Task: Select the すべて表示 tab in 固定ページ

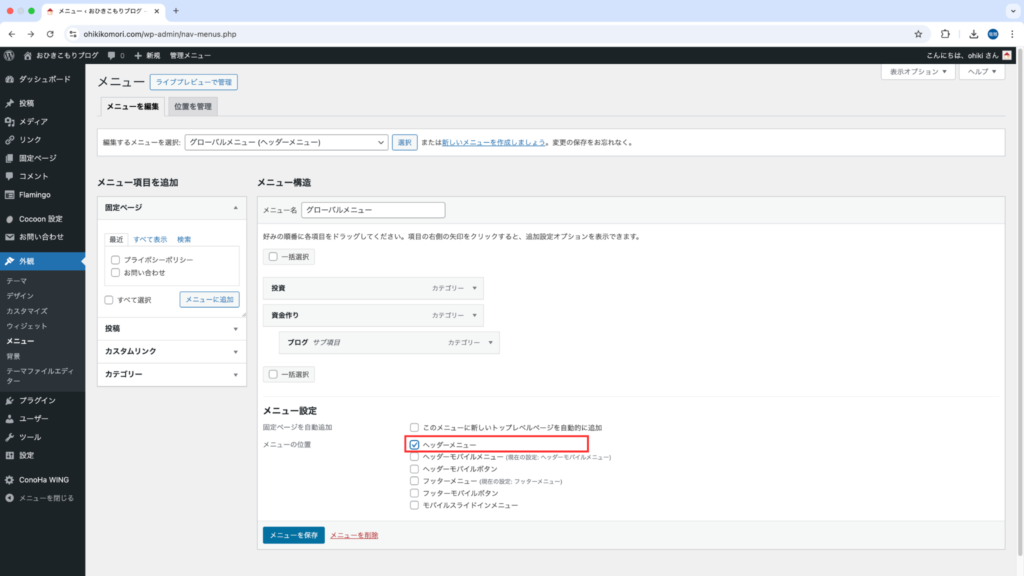Action: (x=150, y=239)
